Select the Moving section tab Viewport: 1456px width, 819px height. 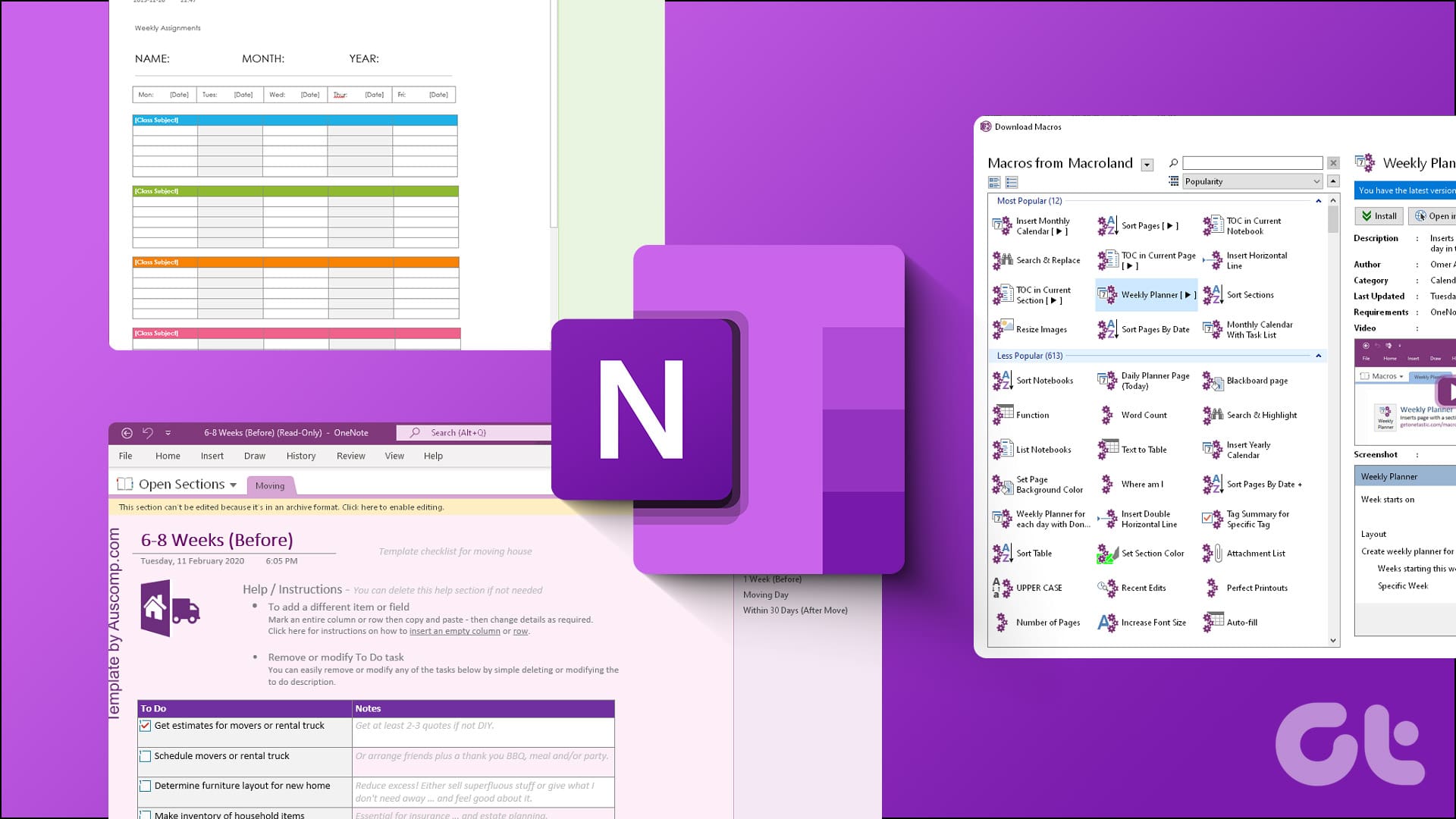click(270, 485)
